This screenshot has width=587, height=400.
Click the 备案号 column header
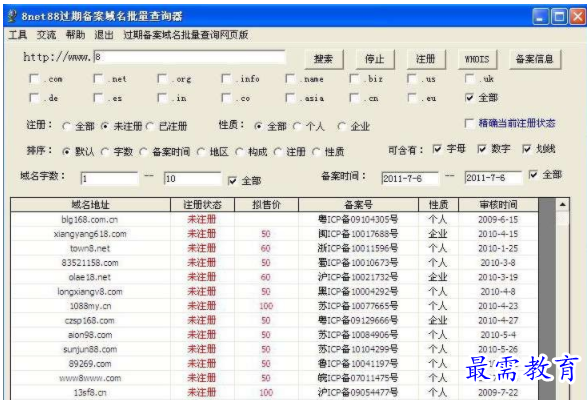pos(358,204)
